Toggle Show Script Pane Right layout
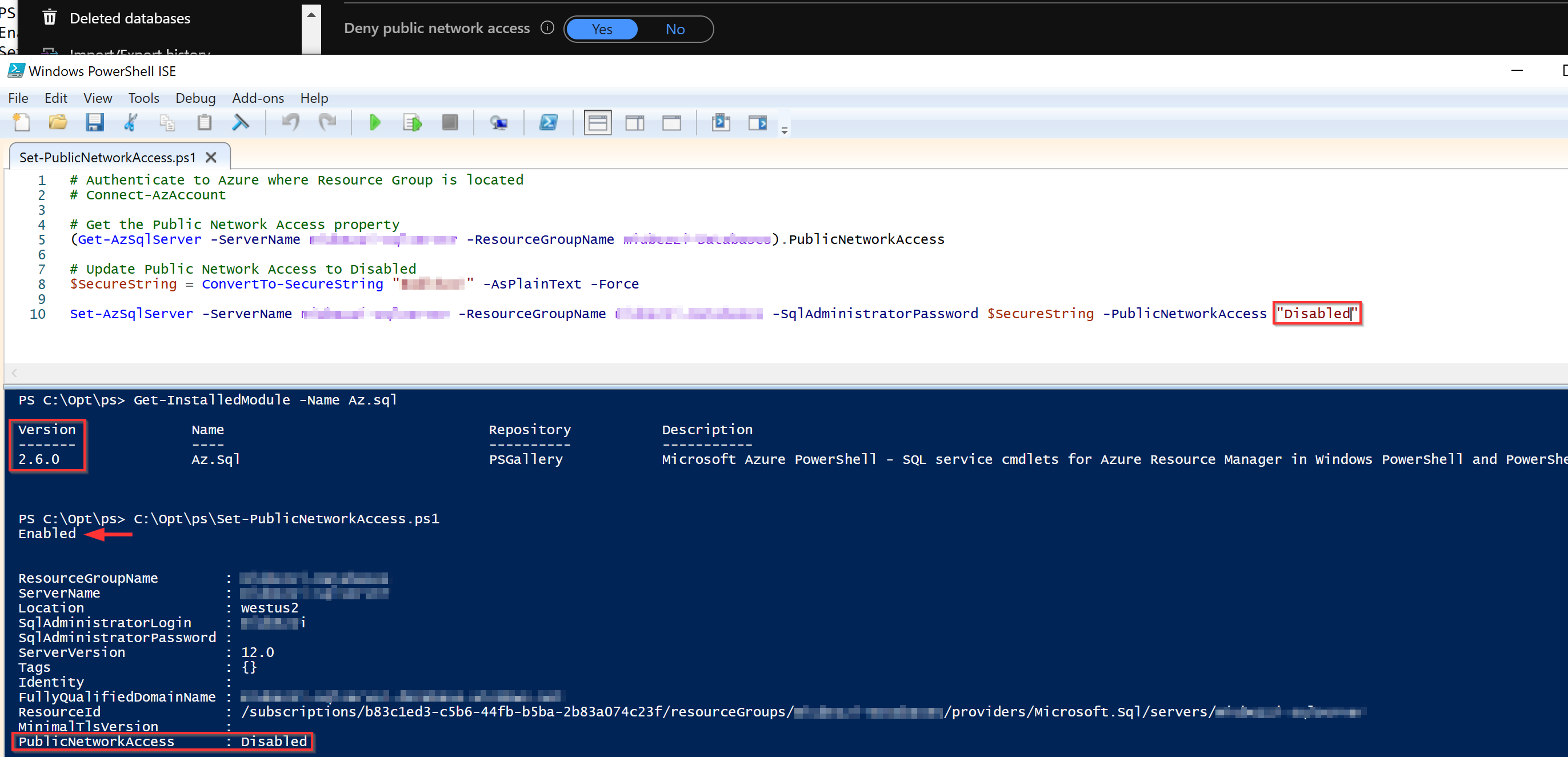 point(634,122)
